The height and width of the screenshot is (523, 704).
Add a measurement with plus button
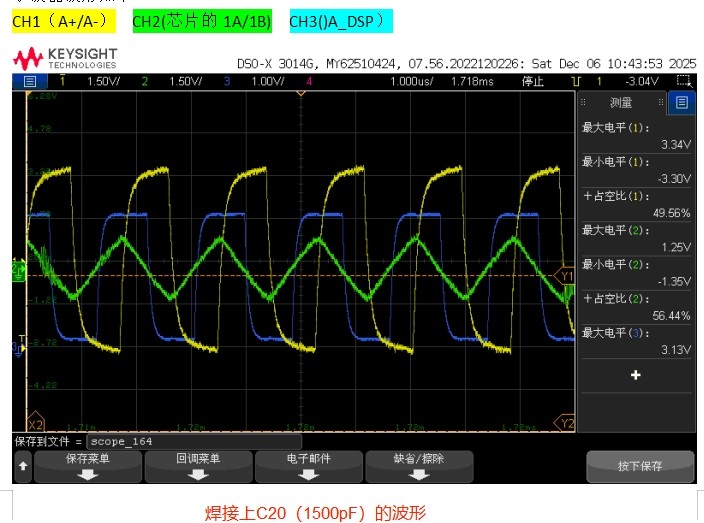635,375
